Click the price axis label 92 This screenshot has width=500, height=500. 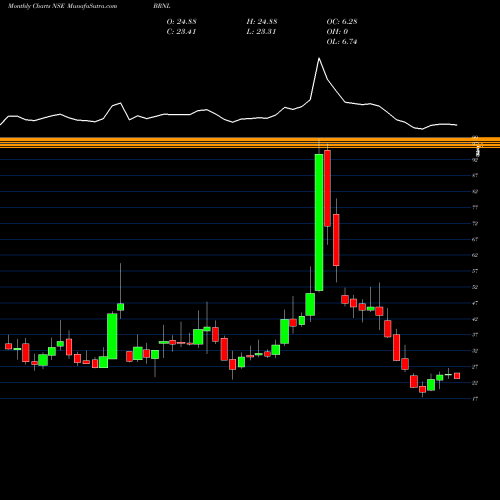point(475,160)
